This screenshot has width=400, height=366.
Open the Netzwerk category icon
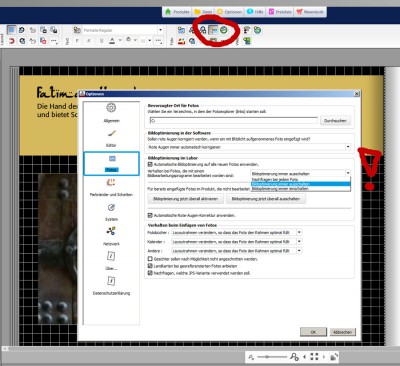point(111,231)
